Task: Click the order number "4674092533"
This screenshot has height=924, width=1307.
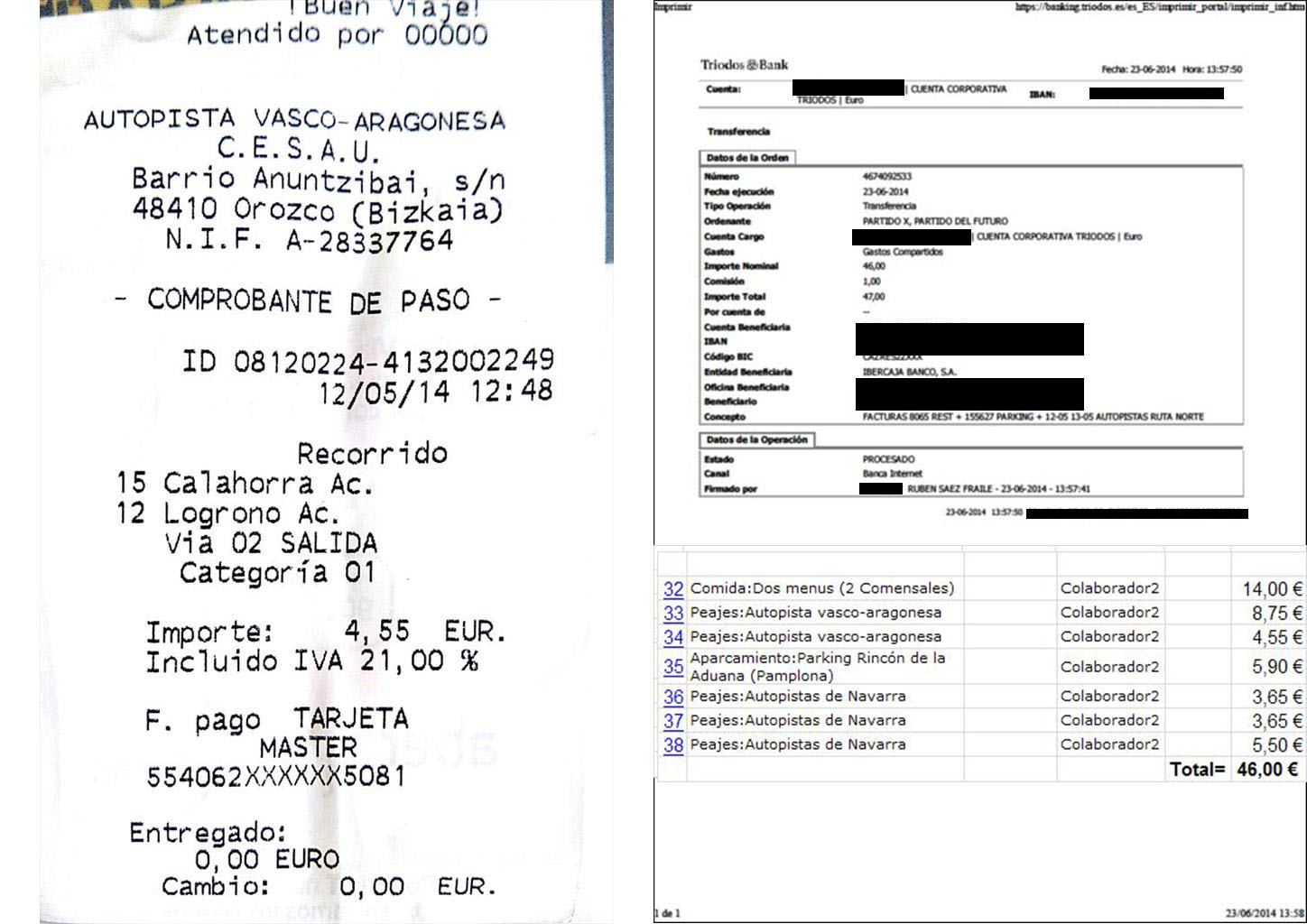Action: tap(886, 177)
